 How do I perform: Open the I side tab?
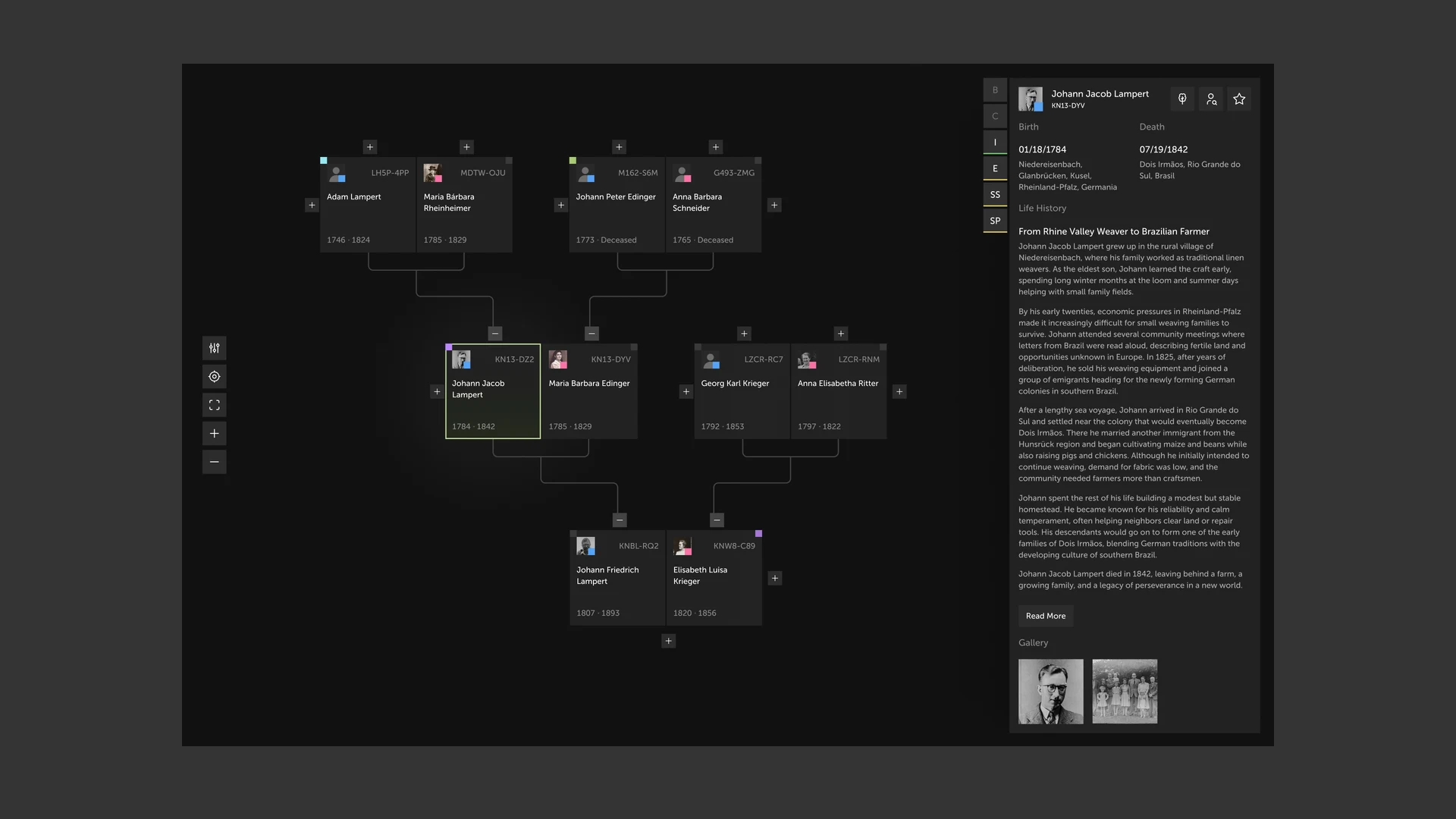tap(995, 143)
